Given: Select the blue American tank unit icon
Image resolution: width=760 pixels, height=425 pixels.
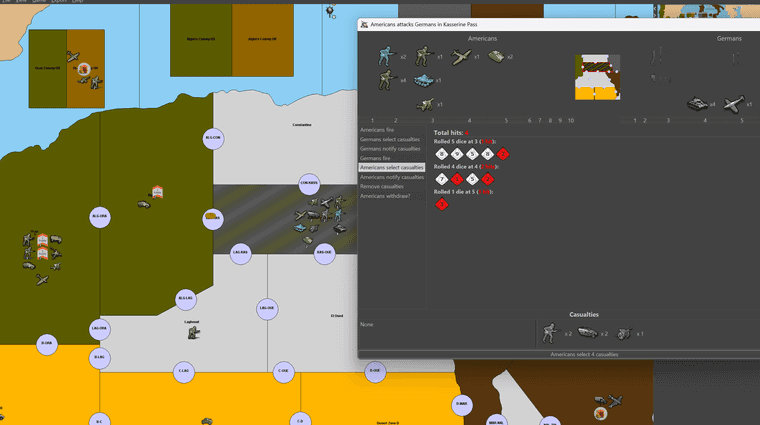Looking at the screenshot, I should tap(422, 79).
